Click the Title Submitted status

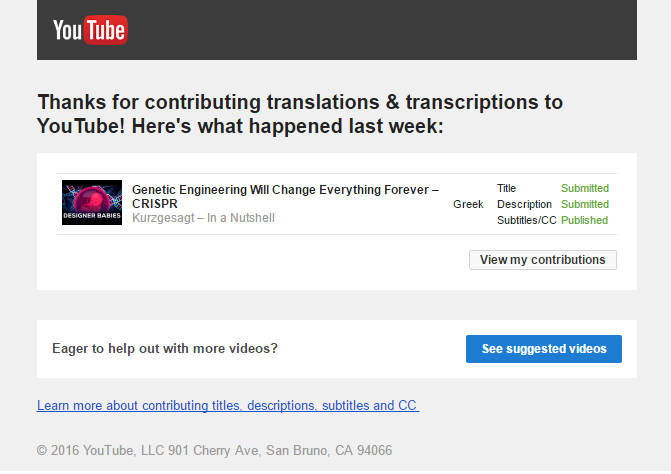tap(585, 188)
